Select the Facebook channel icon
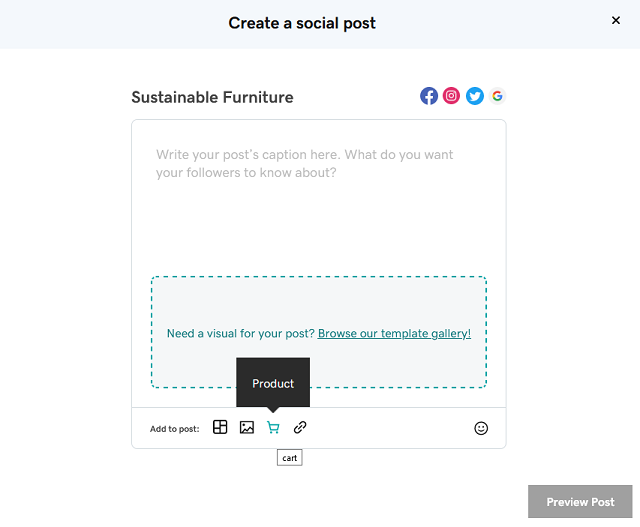This screenshot has height=527, width=640. point(429,96)
